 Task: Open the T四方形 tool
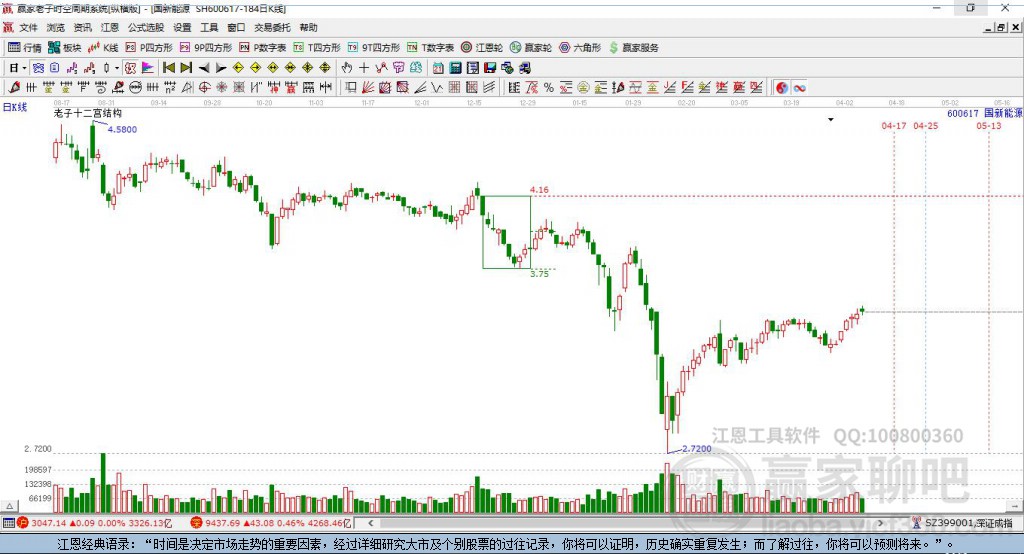click(317, 48)
